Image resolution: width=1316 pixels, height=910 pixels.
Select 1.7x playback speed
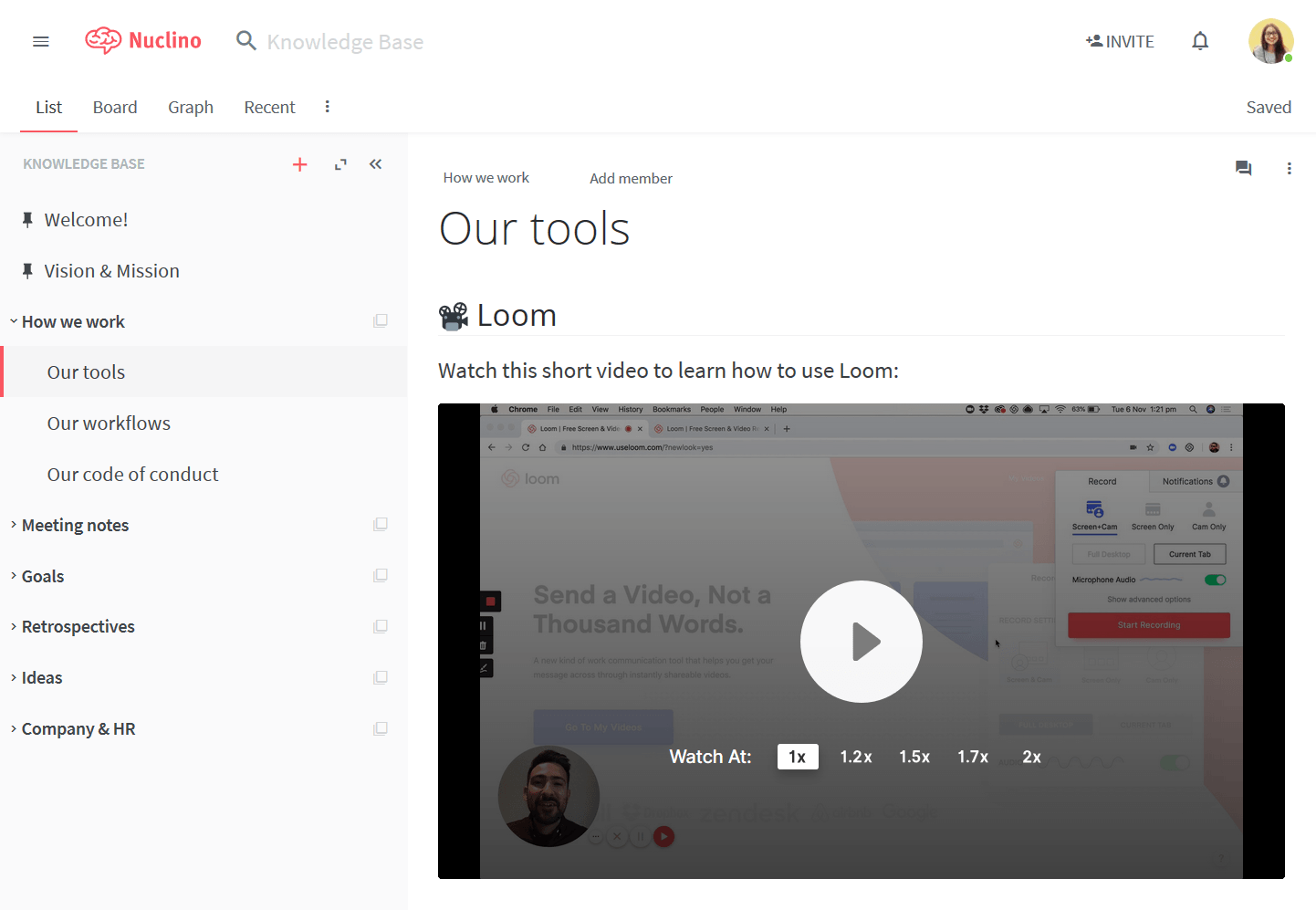(973, 757)
